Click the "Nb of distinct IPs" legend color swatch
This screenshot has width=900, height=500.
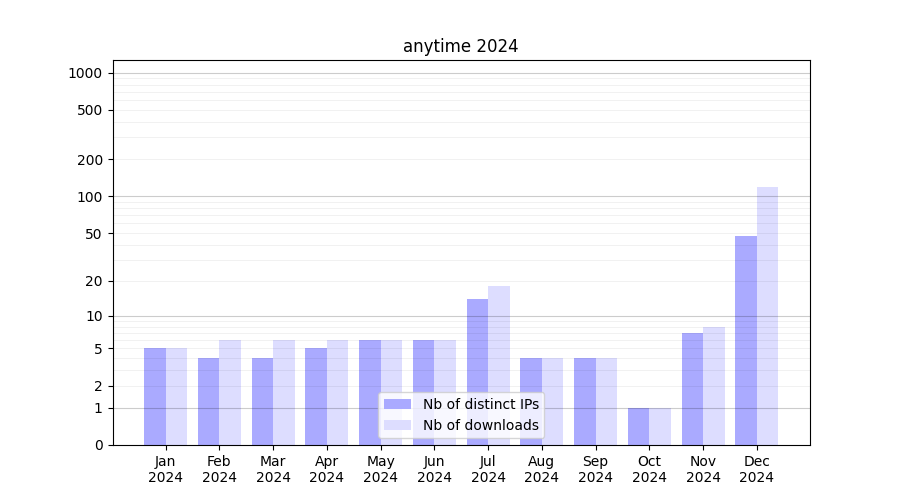click(x=397, y=404)
